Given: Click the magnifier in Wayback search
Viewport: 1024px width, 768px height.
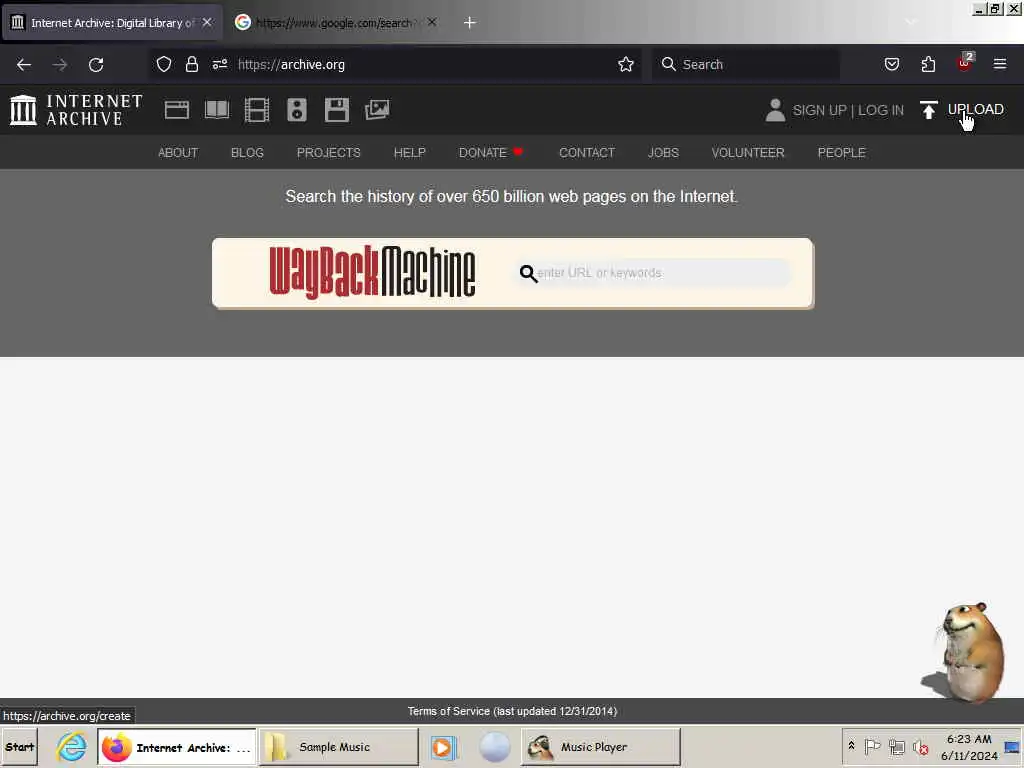Looking at the screenshot, I should tap(528, 273).
